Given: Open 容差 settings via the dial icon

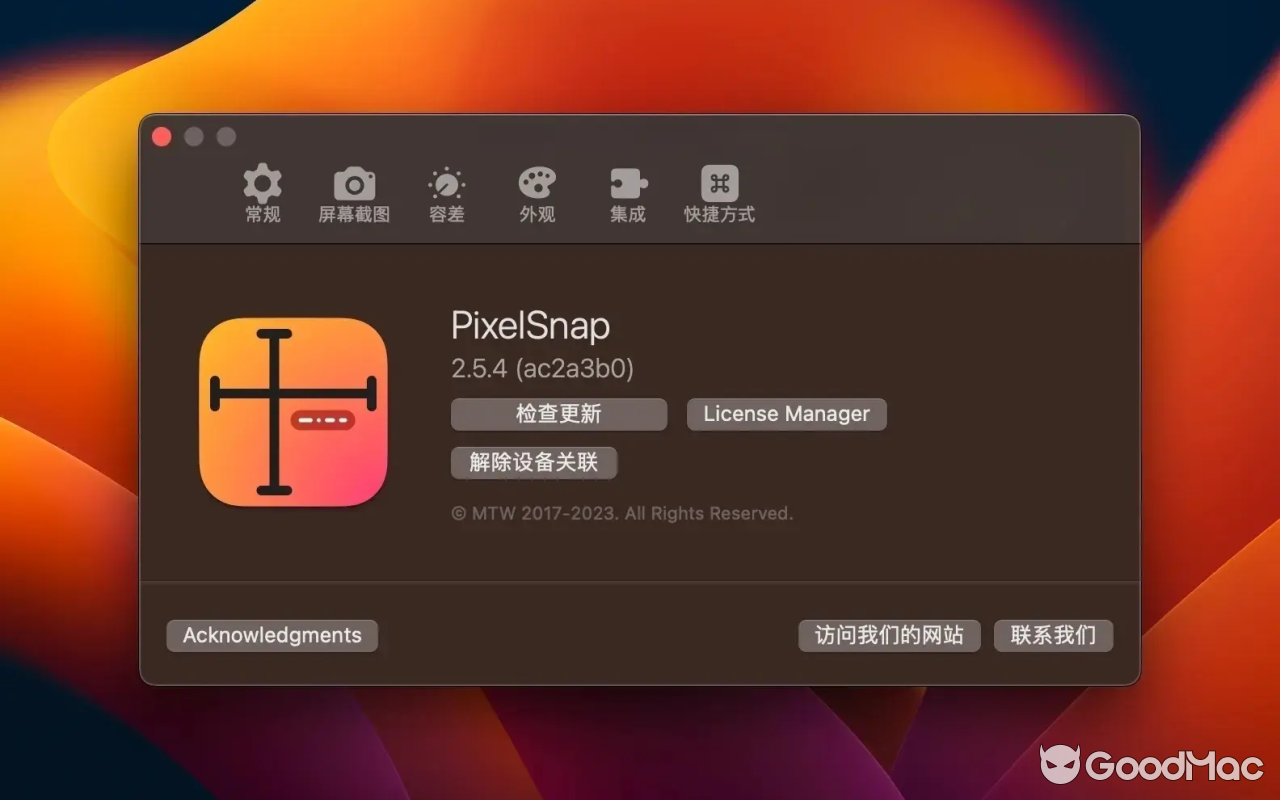Looking at the screenshot, I should (x=445, y=183).
